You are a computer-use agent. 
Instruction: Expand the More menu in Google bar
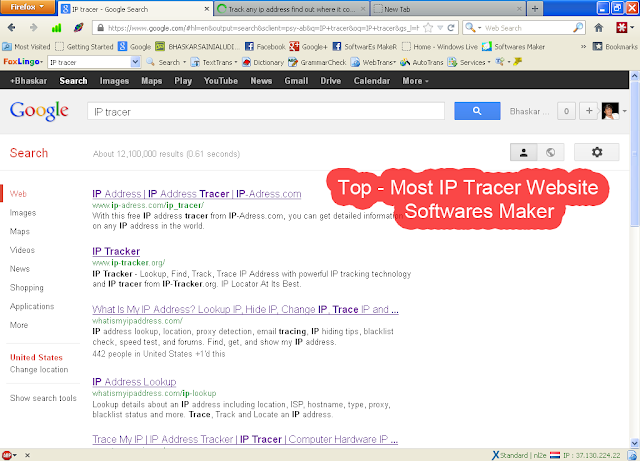point(416,81)
